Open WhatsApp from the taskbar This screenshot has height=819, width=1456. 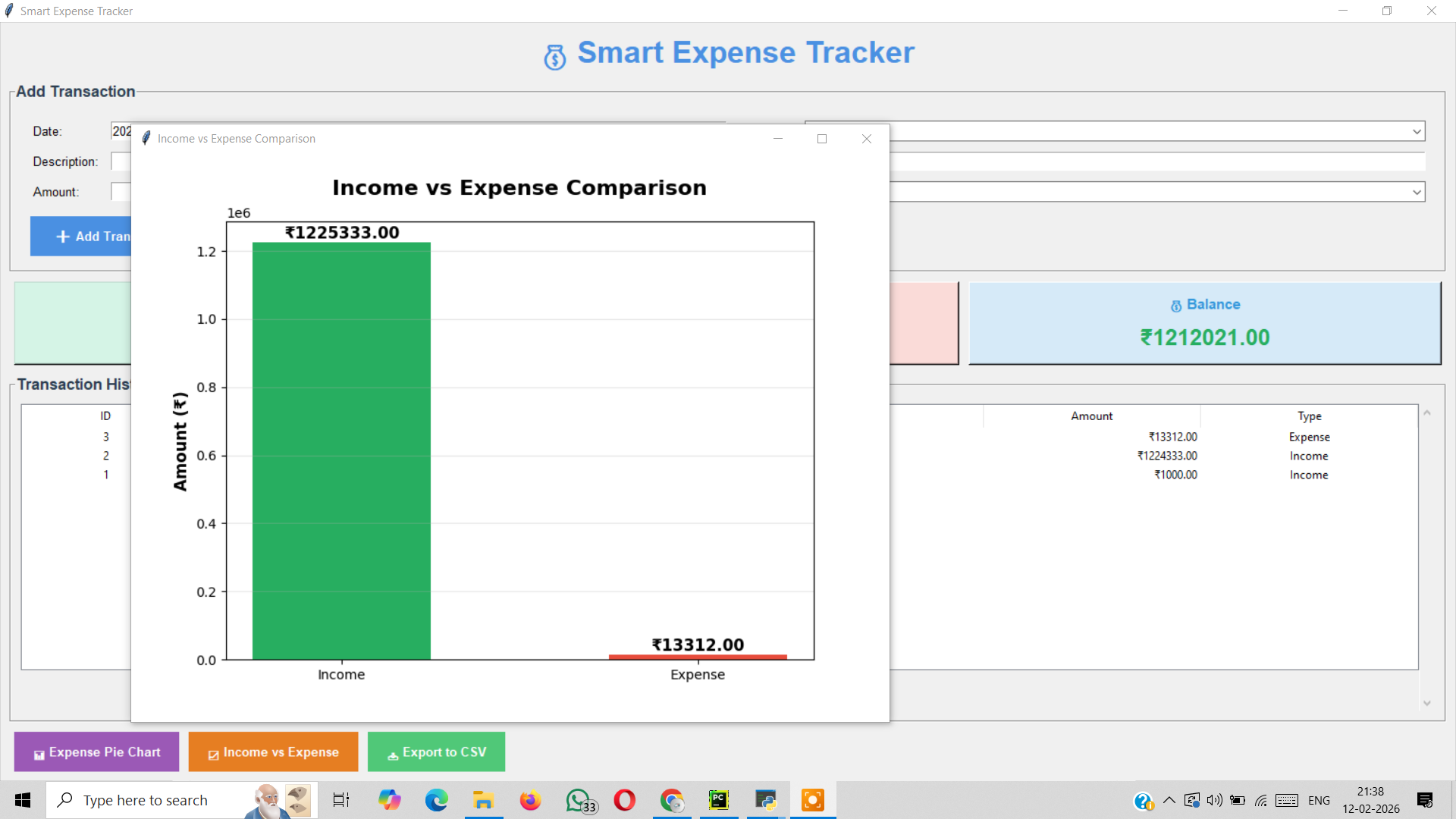579,800
